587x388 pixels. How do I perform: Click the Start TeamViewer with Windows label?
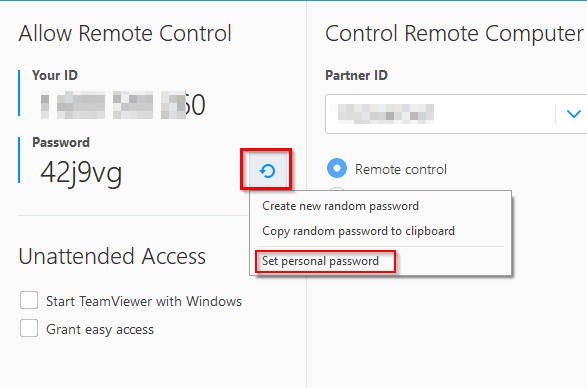coord(144,301)
